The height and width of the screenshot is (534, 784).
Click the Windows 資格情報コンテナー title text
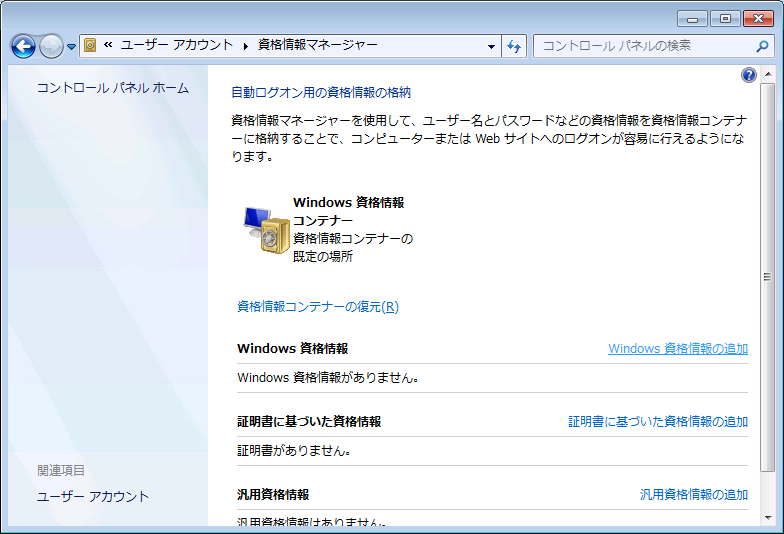click(348, 212)
